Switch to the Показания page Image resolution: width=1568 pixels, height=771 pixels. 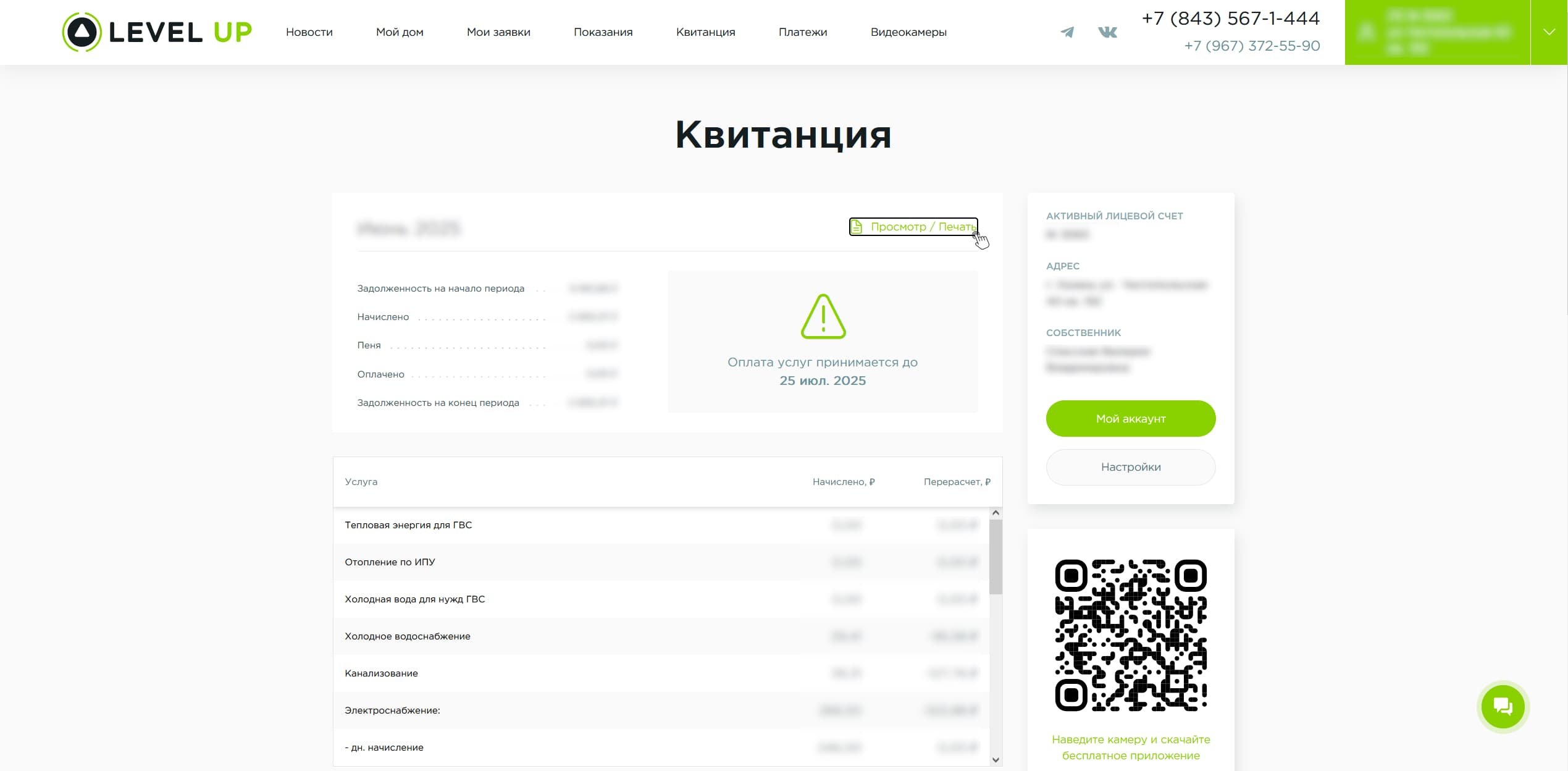[603, 32]
